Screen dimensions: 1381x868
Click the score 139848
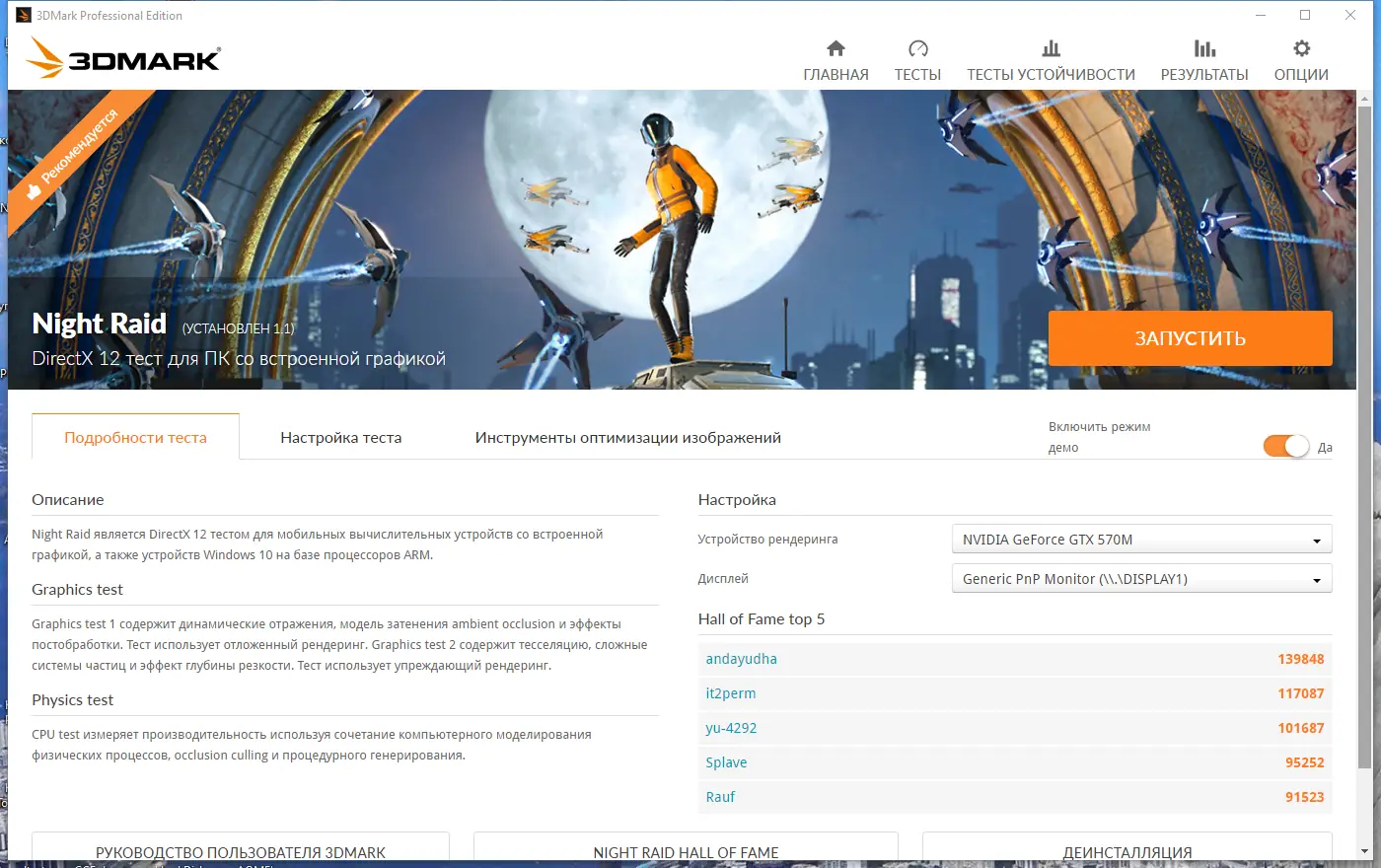(x=1301, y=659)
